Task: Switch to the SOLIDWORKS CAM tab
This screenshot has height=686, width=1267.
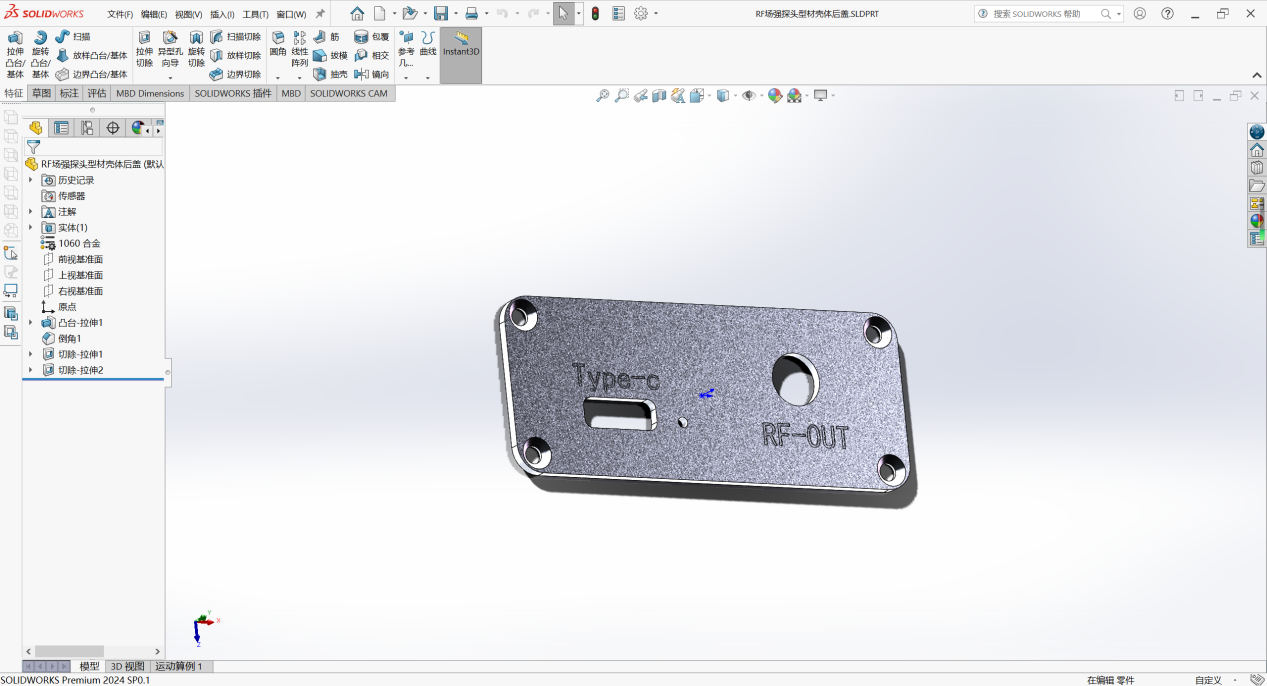Action: (349, 93)
